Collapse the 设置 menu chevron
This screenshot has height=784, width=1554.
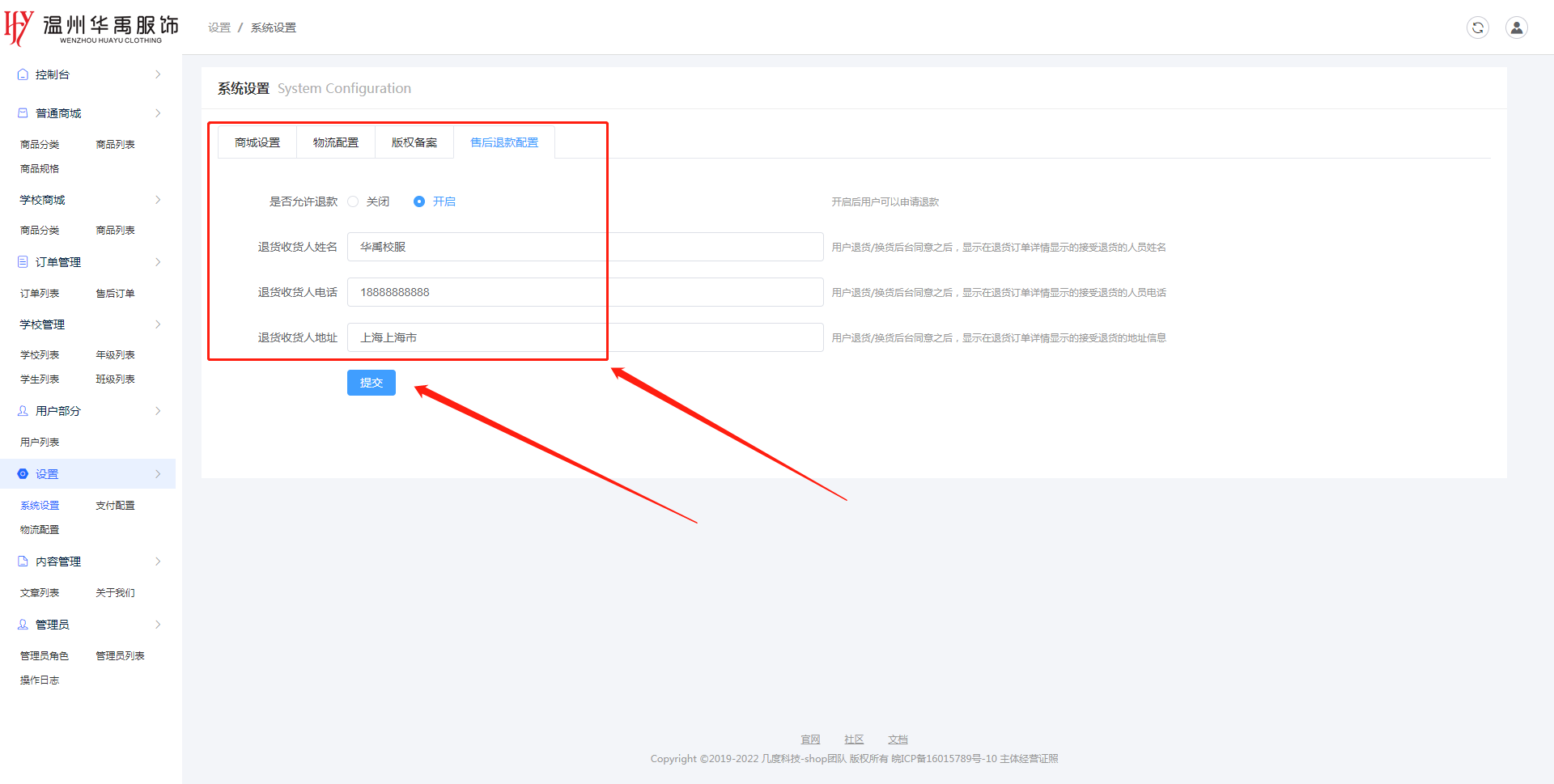click(158, 474)
